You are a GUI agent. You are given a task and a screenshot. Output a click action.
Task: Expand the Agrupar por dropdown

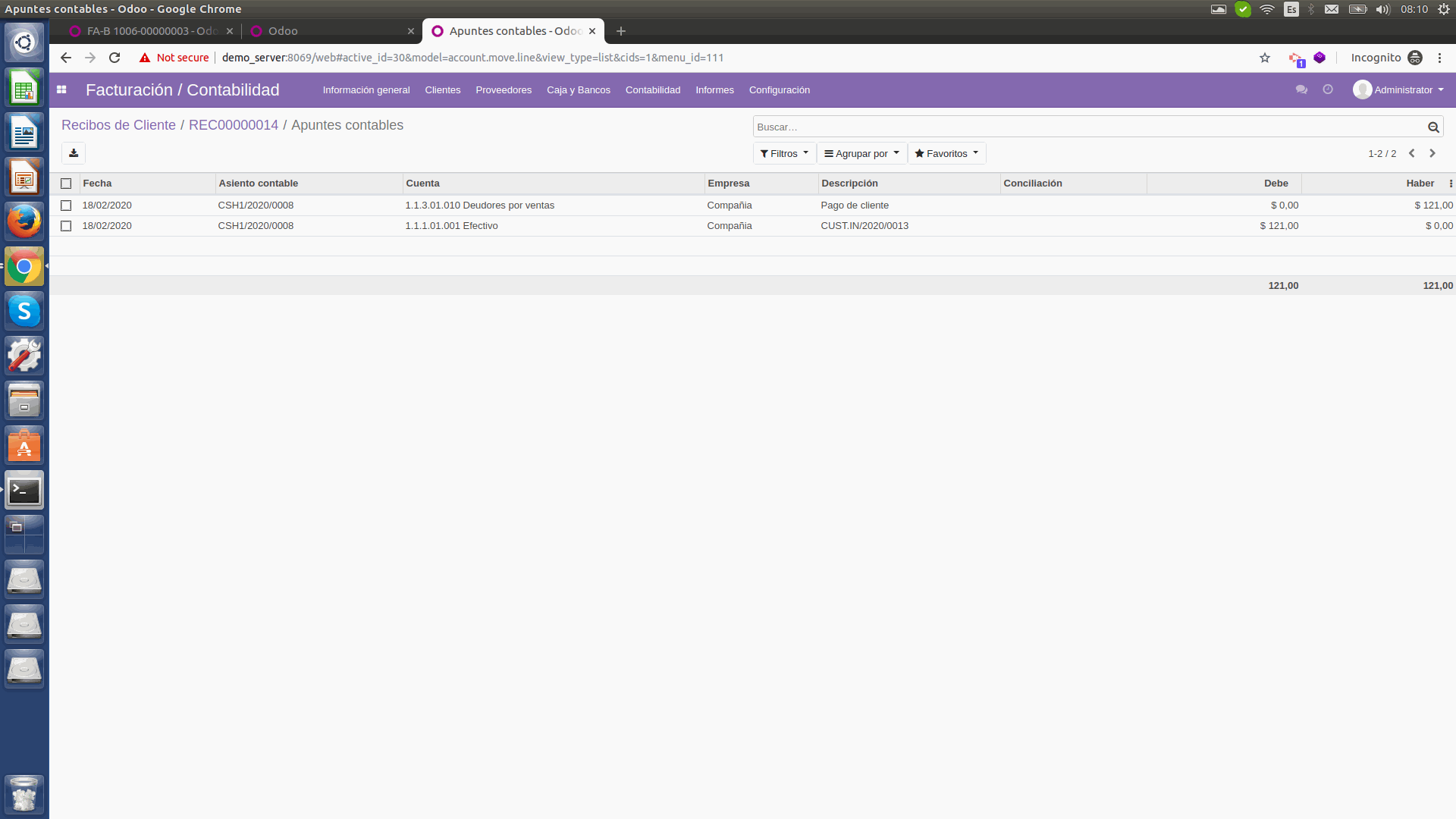tap(861, 153)
